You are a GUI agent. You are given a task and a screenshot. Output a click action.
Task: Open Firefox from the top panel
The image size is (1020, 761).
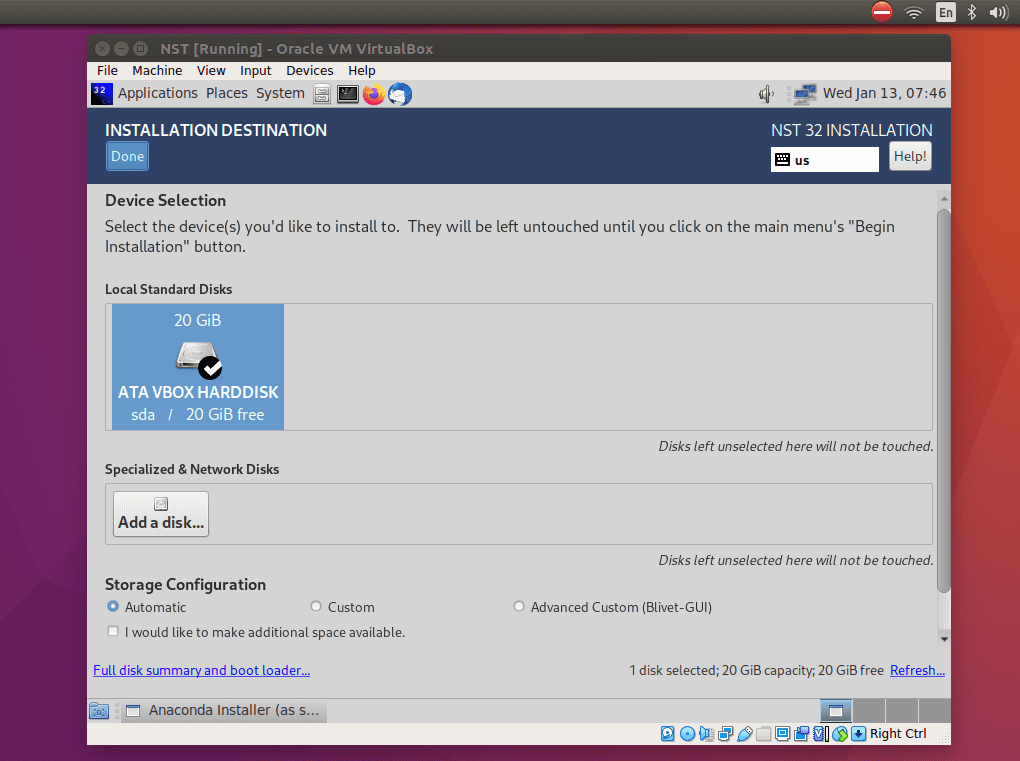click(x=373, y=93)
